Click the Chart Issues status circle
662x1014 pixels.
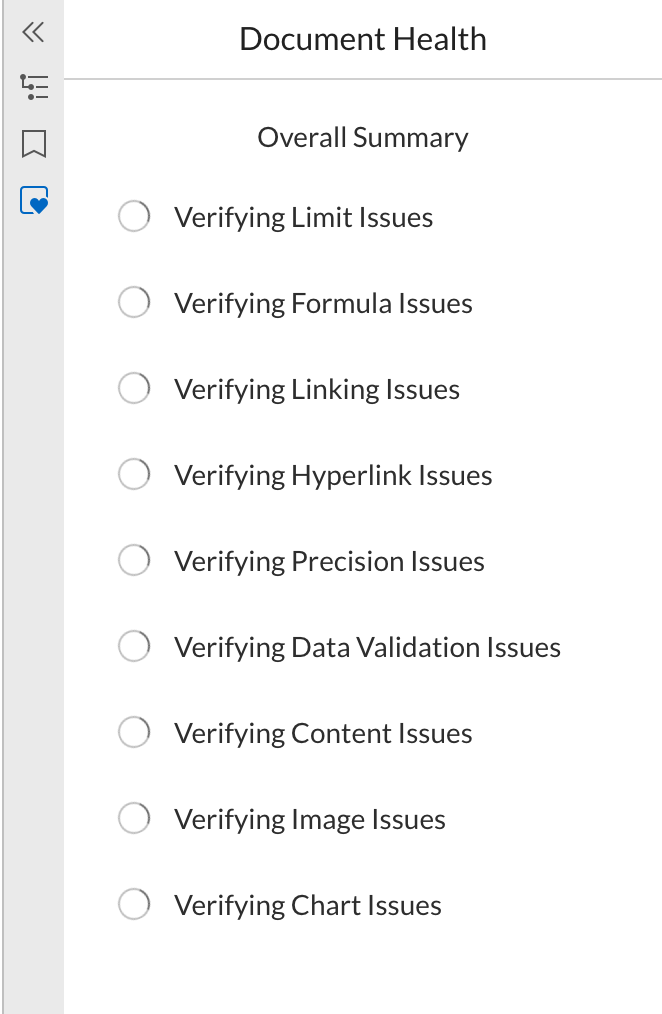click(x=134, y=904)
